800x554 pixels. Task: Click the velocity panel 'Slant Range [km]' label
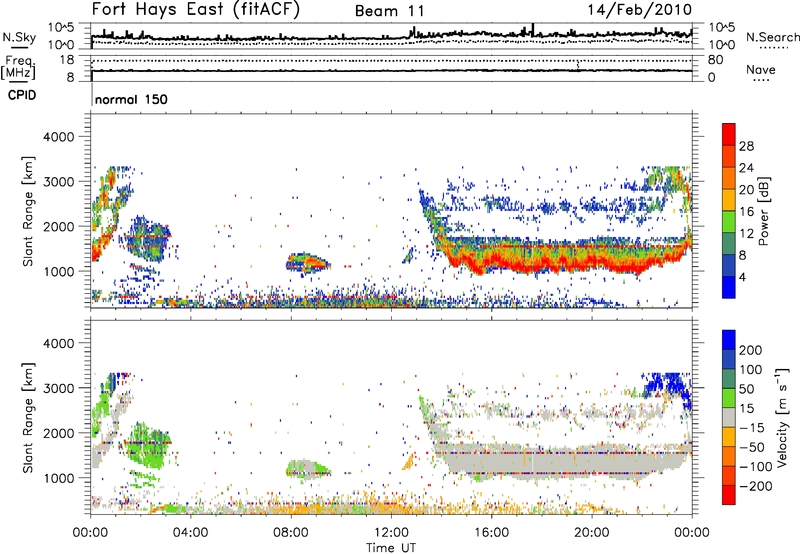pyautogui.click(x=28, y=417)
